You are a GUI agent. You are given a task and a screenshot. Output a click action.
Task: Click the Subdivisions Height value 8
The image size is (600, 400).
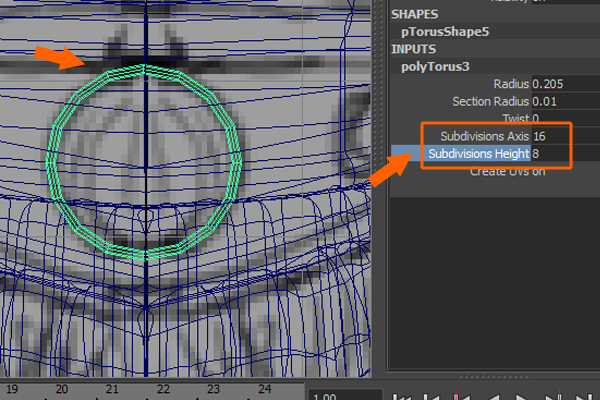pos(566,153)
